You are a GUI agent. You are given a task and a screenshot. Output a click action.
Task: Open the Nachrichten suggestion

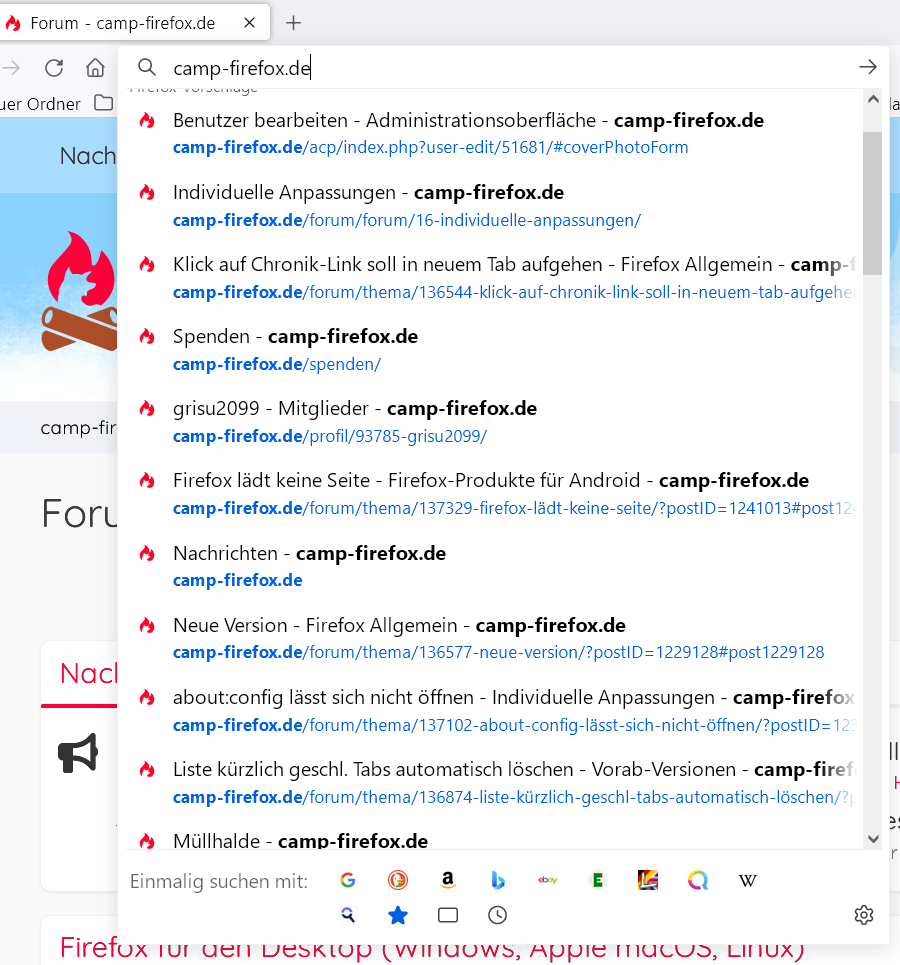coord(494,566)
